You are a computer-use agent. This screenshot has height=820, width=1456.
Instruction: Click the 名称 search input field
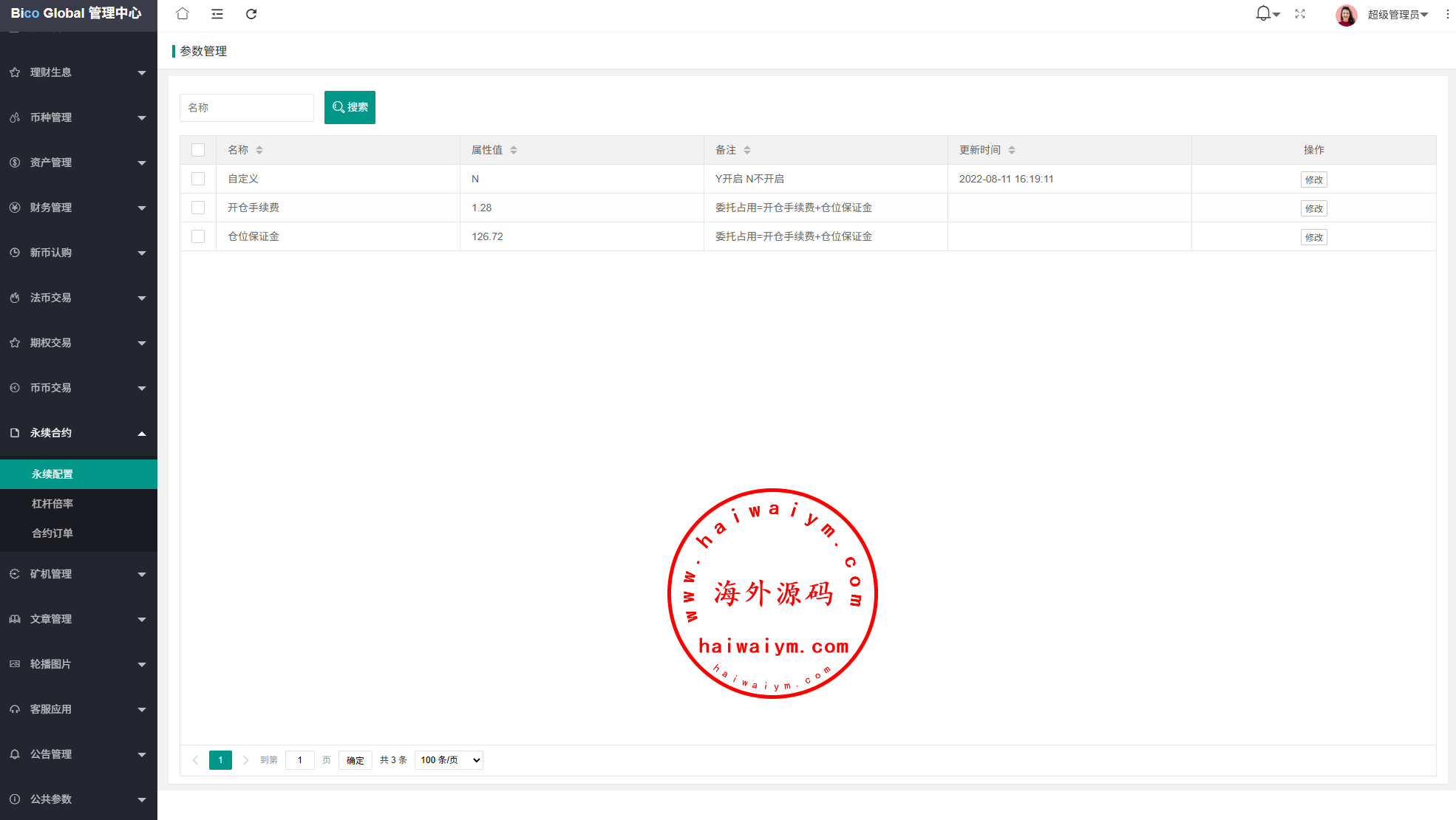(247, 108)
